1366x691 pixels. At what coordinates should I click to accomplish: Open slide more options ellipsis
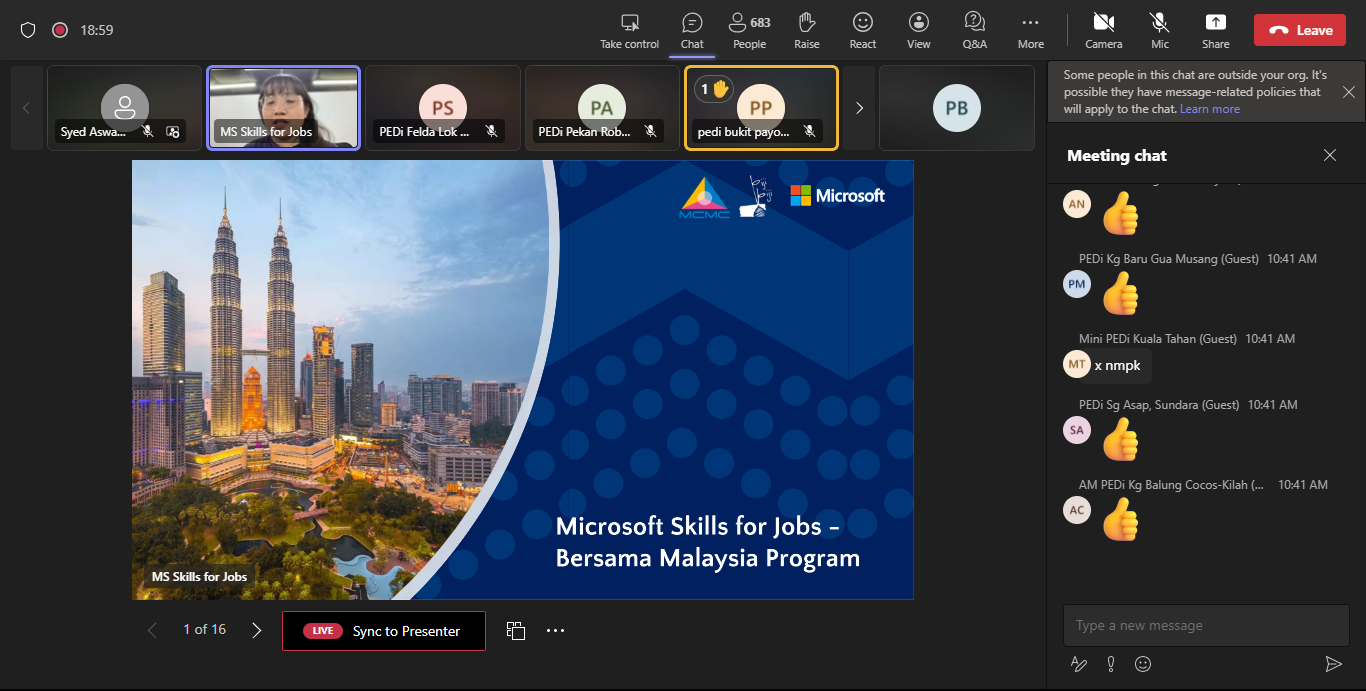(556, 630)
